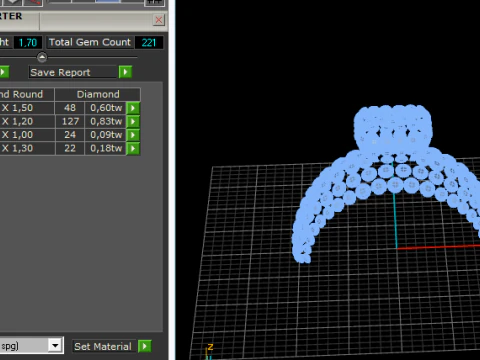Click the 0,09tw weight cell
The width and height of the screenshot is (480, 360).
[106, 135]
